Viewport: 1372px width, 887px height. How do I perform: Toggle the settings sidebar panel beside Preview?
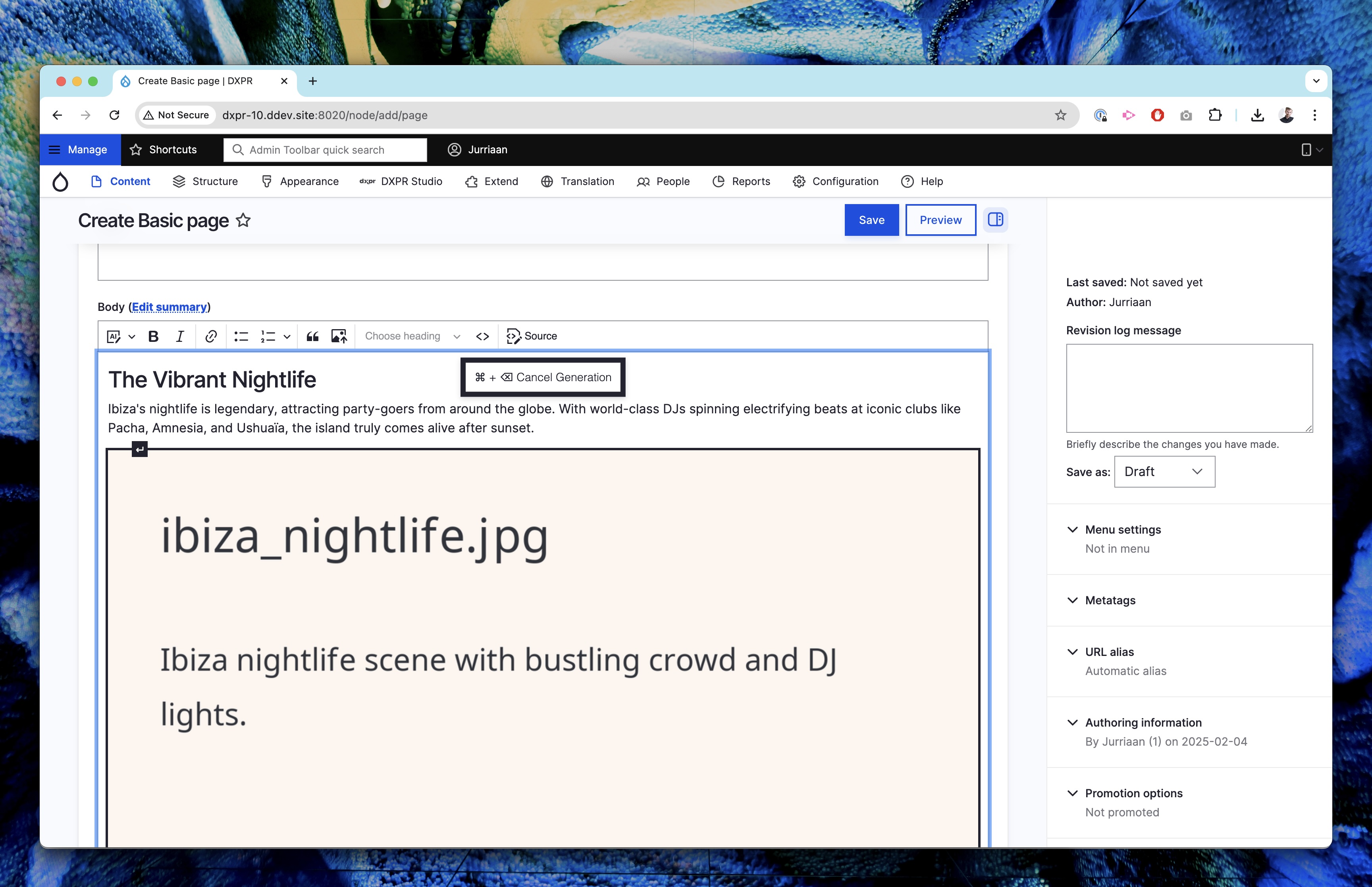coord(996,220)
